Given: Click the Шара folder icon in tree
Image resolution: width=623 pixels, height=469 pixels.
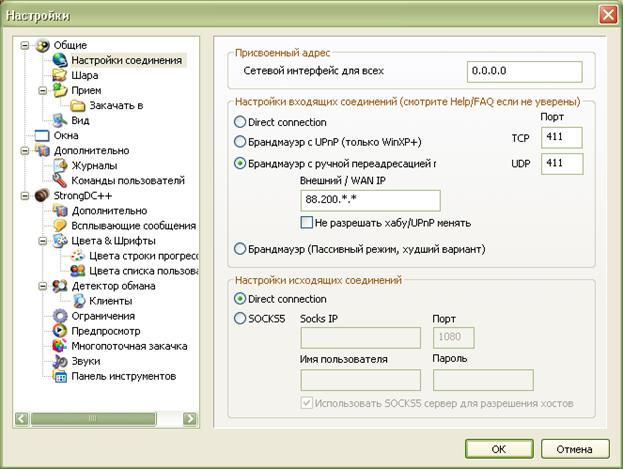Looking at the screenshot, I should [60, 75].
